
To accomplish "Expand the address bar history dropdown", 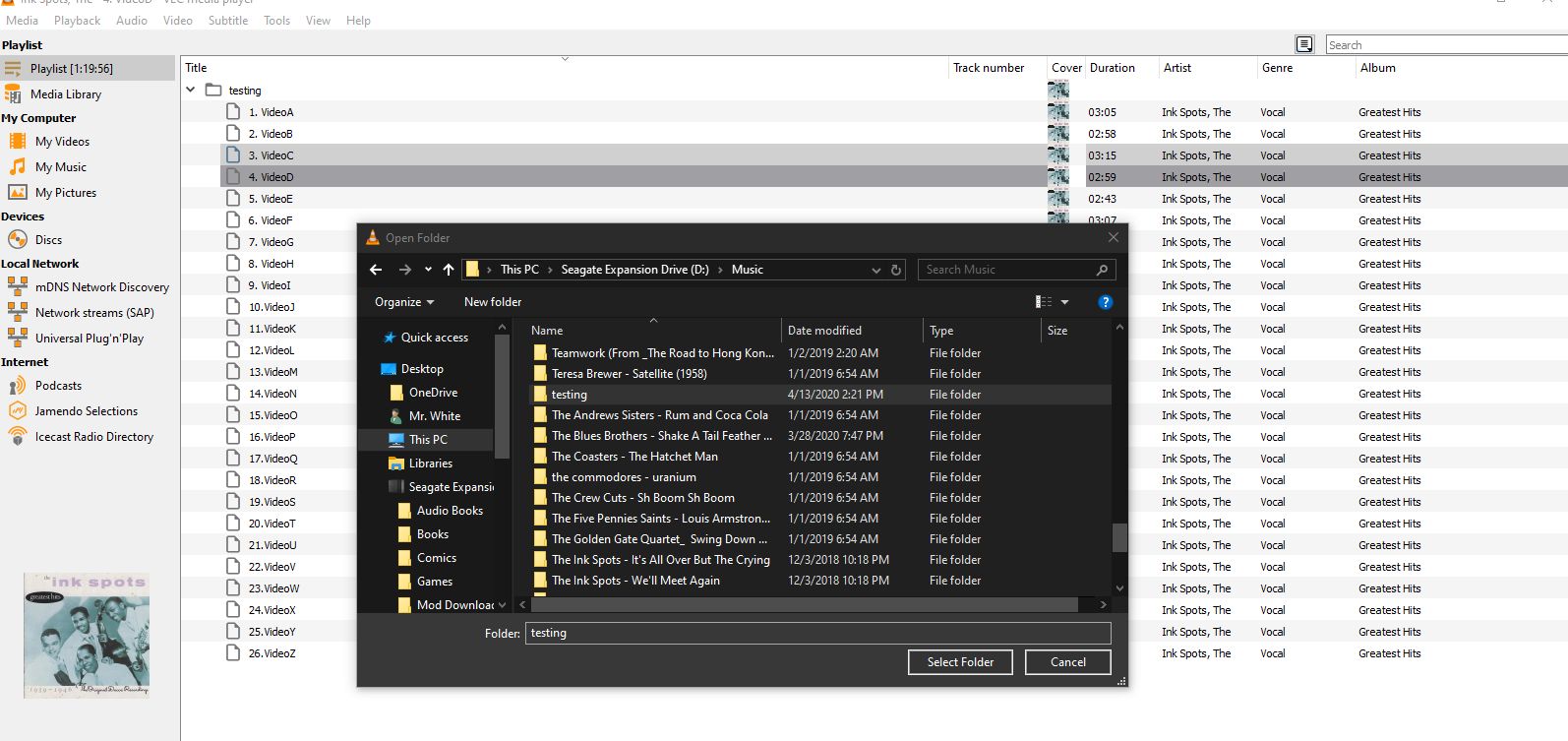I will 875,270.
